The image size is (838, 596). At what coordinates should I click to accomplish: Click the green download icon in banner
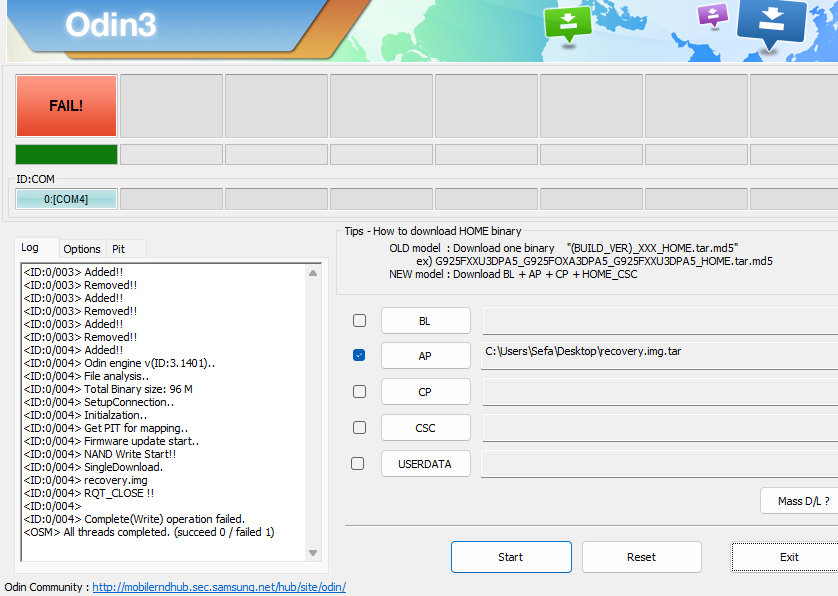(x=568, y=23)
